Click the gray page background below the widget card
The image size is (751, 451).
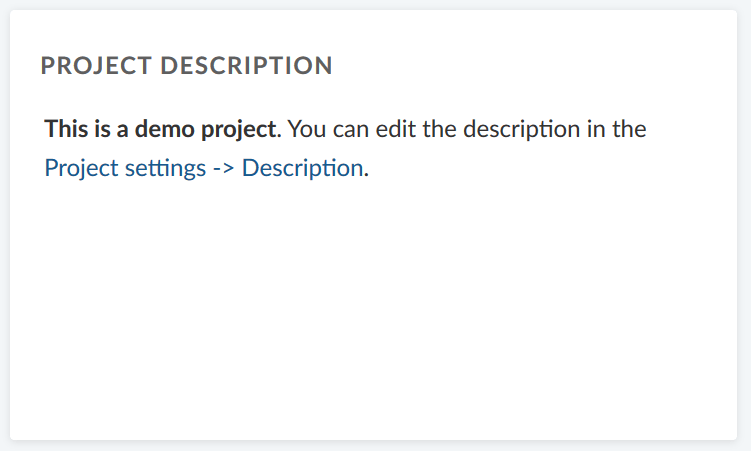[375, 446]
